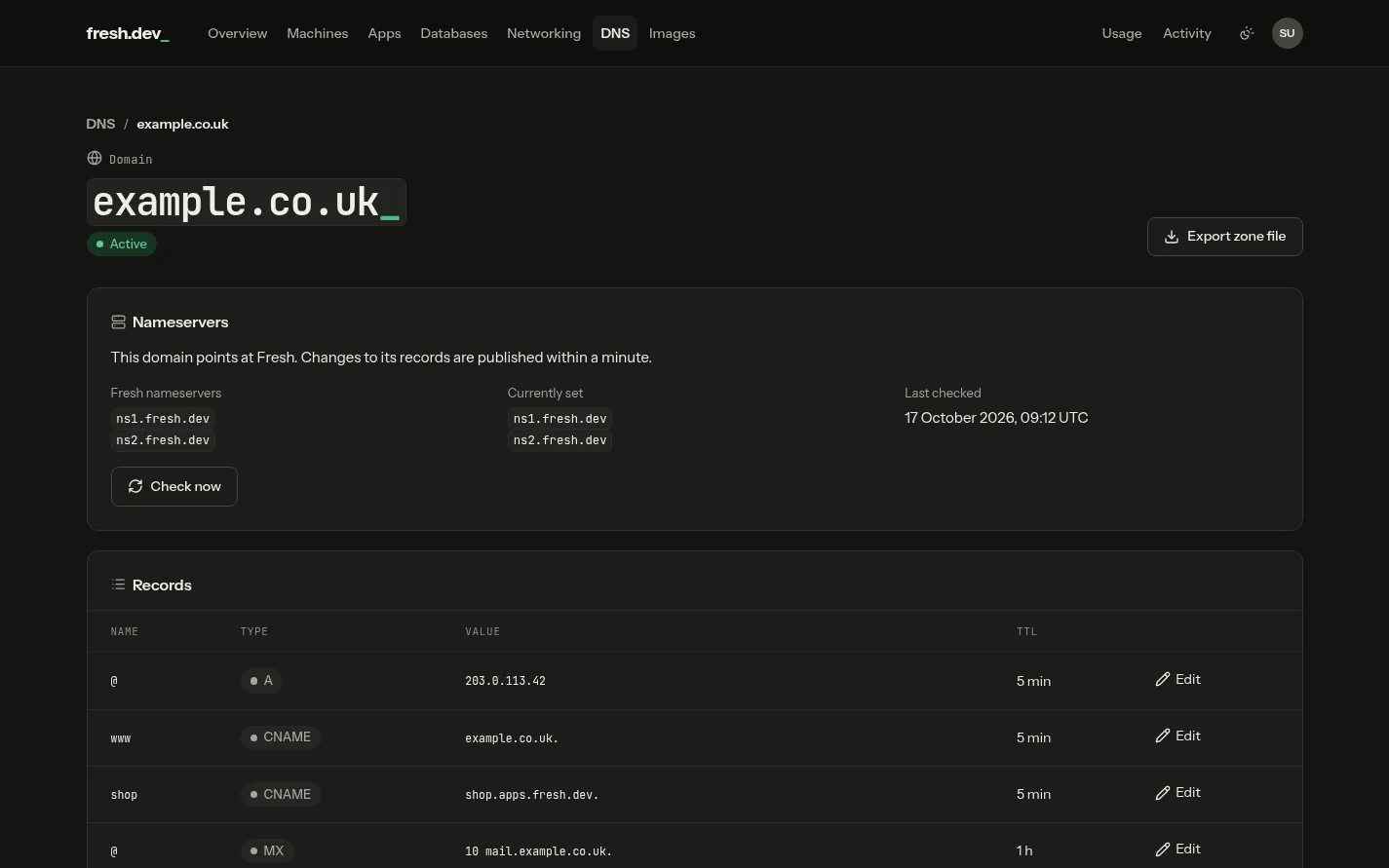Edit the www CNAME record
1389x868 pixels.
tap(1177, 736)
